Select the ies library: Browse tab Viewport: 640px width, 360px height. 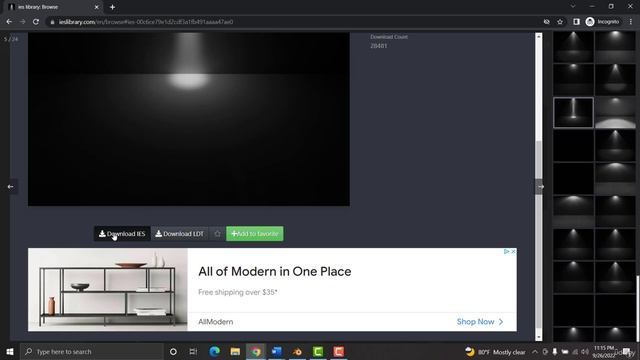52,7
